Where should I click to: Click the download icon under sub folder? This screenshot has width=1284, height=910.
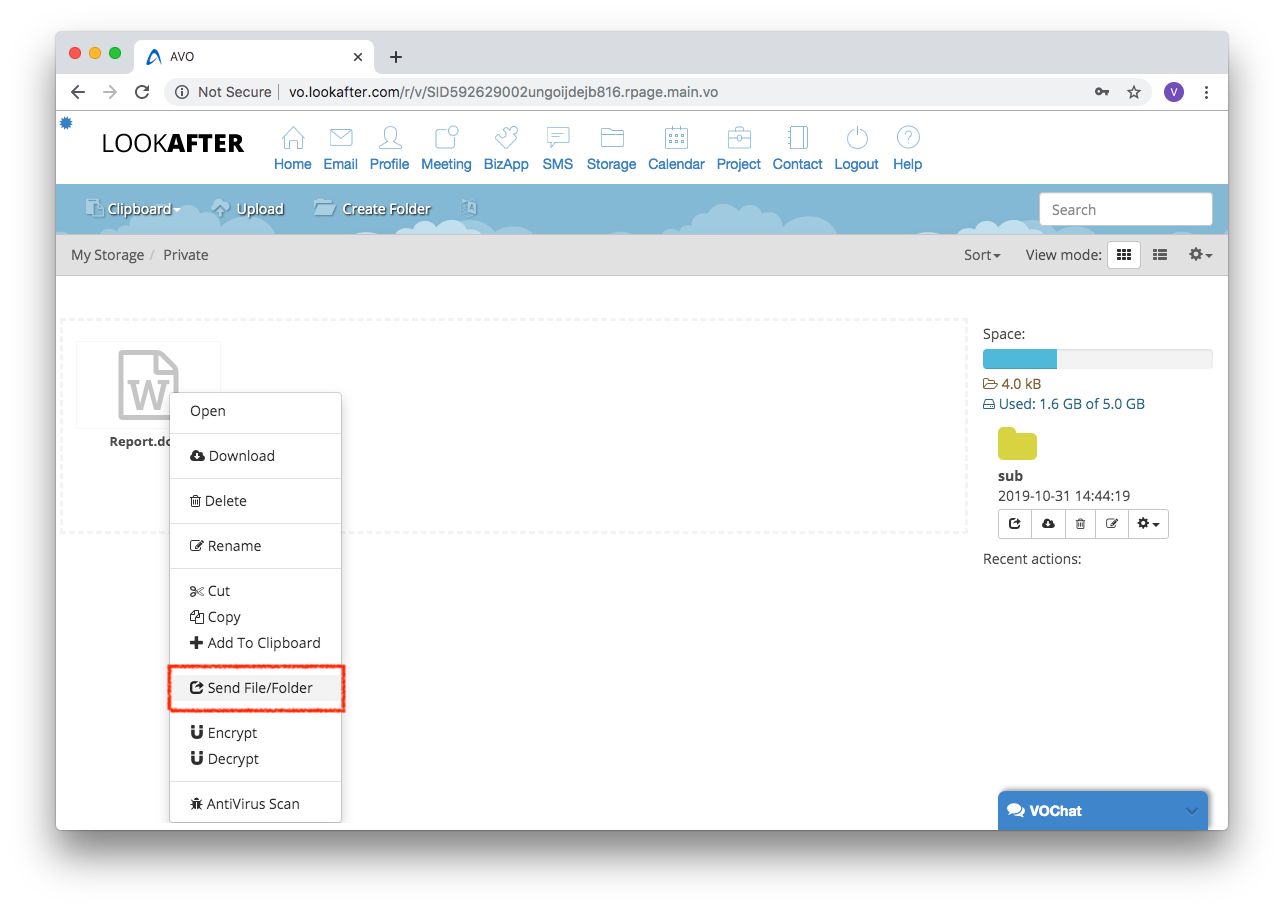[x=1048, y=524]
